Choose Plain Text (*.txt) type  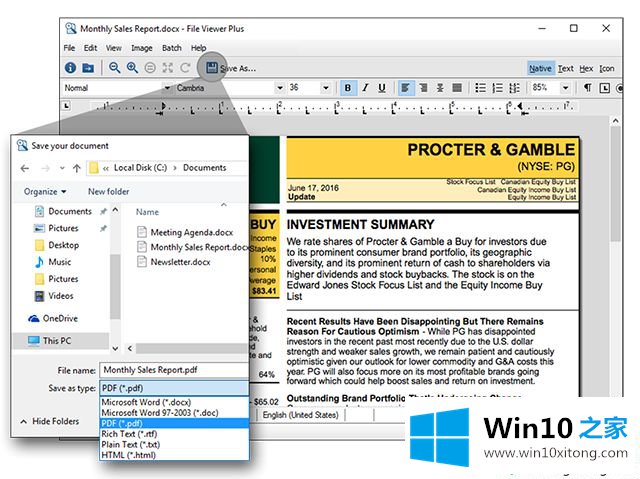[x=174, y=444]
